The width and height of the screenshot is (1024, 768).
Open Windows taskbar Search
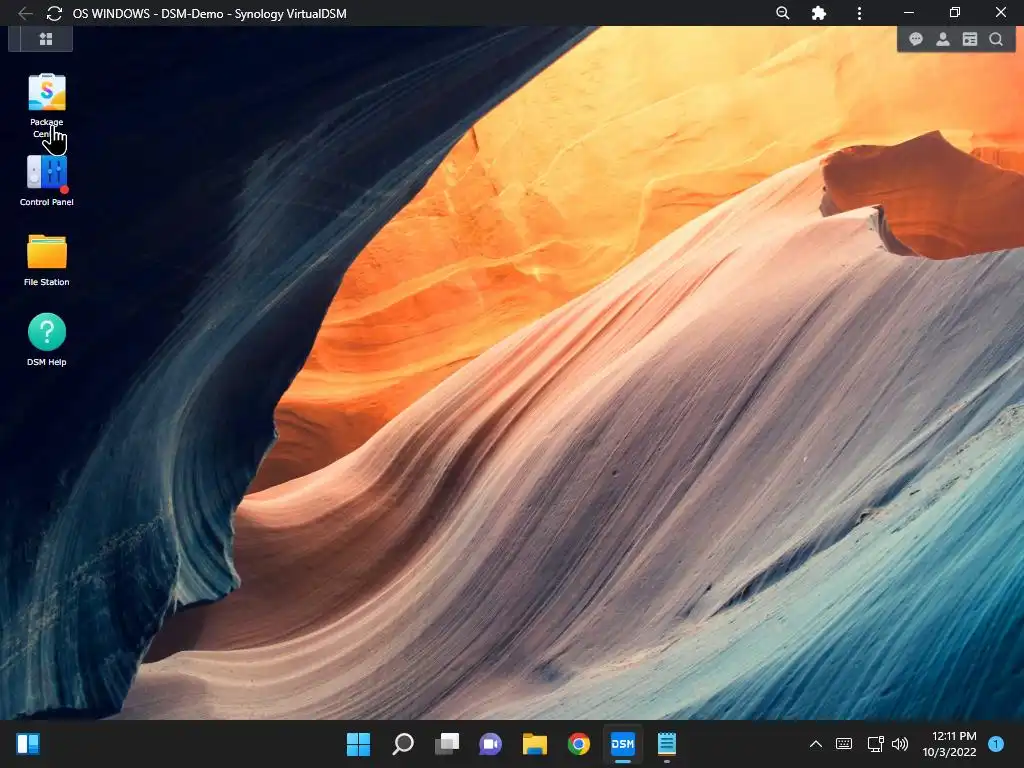pos(403,744)
